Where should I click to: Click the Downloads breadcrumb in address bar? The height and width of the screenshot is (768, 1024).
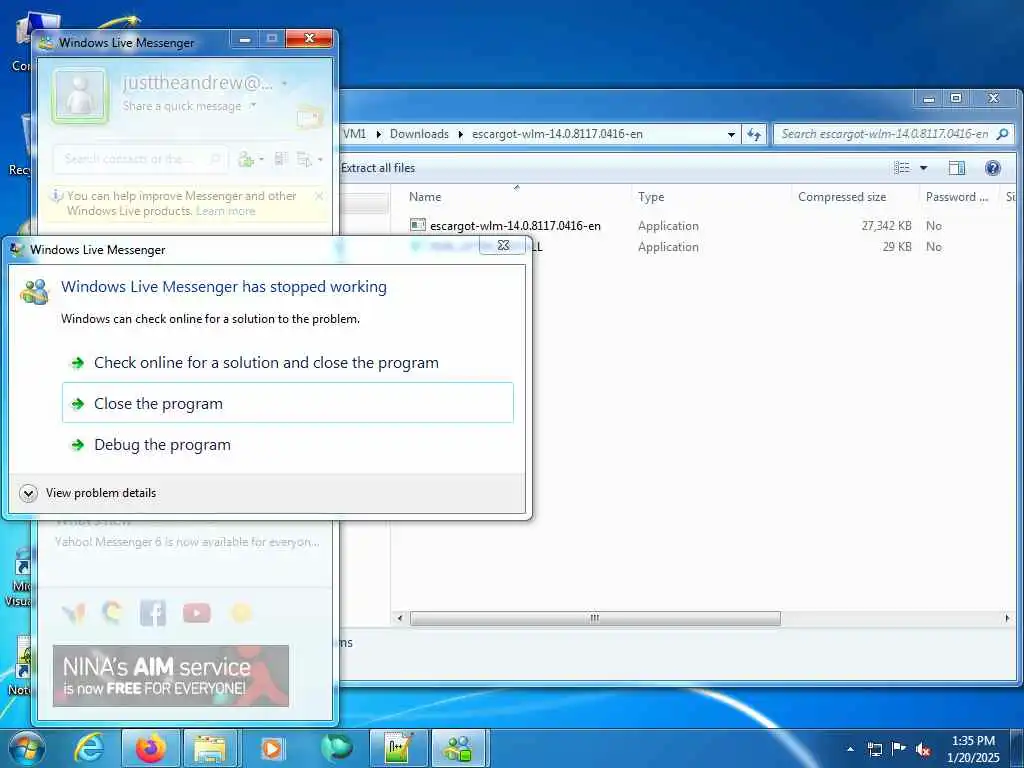pyautogui.click(x=419, y=134)
